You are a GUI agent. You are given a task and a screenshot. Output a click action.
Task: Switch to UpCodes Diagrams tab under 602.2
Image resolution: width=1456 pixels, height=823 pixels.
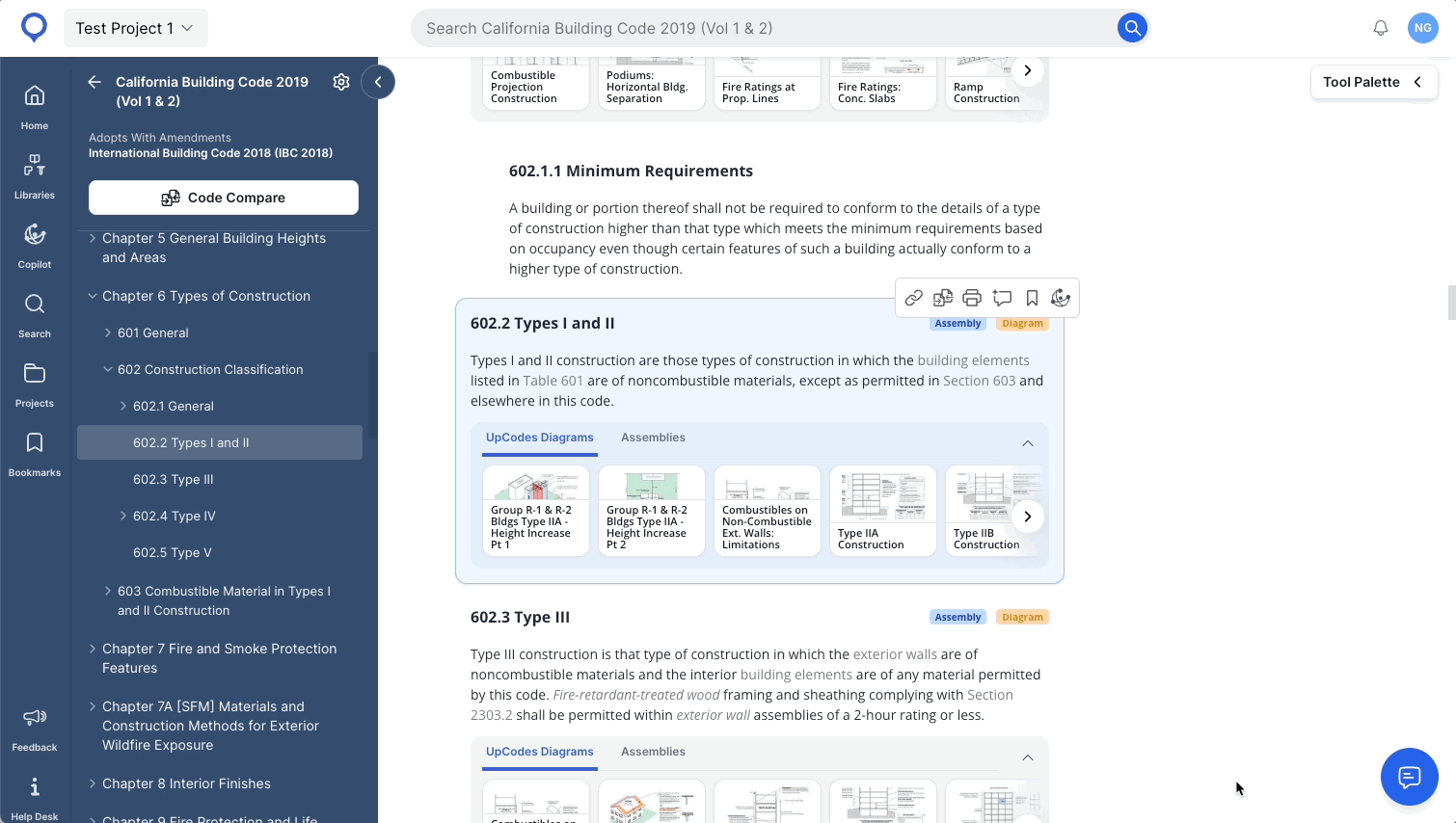coord(540,438)
